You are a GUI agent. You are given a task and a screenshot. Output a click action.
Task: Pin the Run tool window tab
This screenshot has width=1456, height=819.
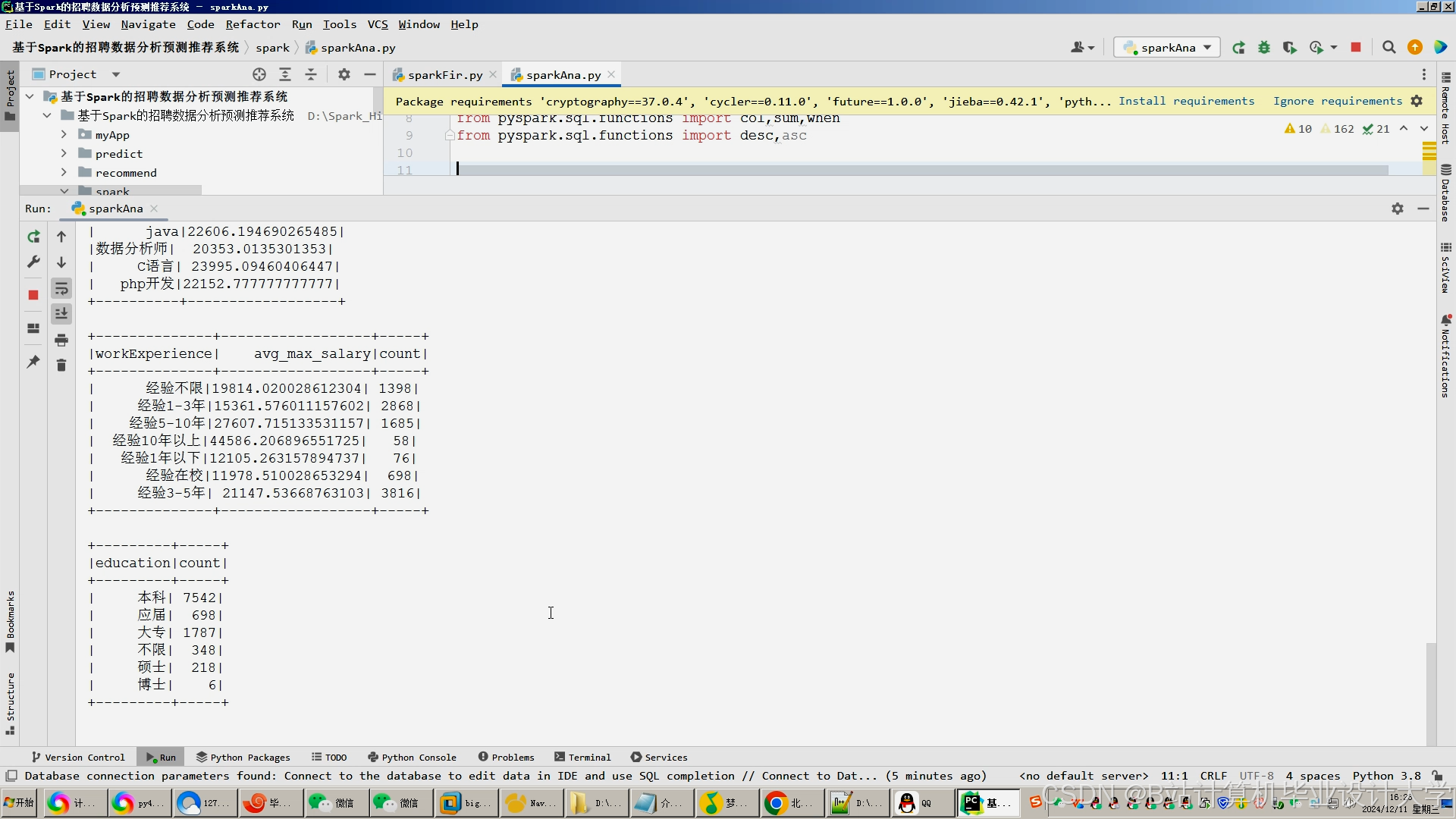33,362
